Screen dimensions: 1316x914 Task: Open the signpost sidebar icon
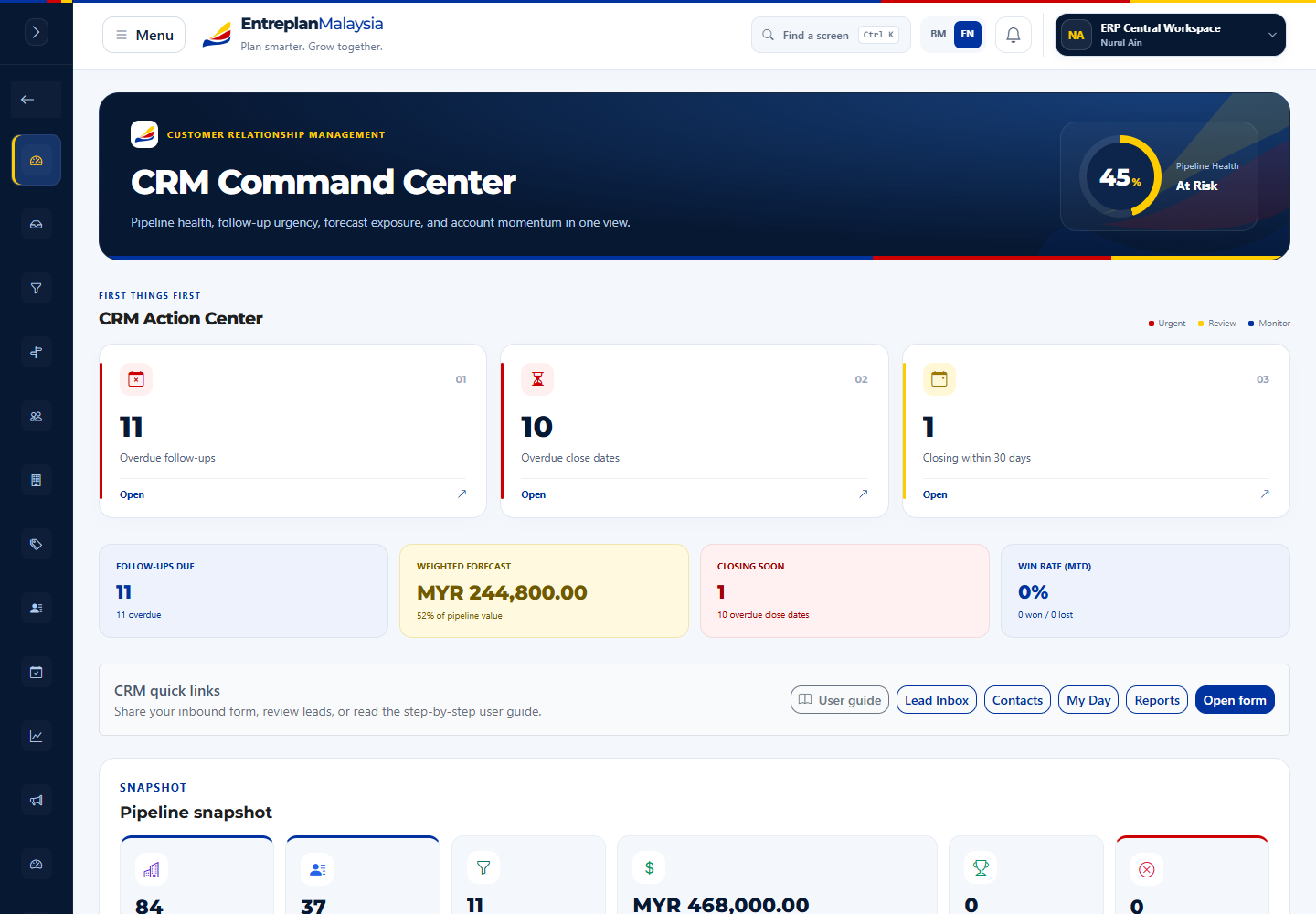[x=37, y=352]
